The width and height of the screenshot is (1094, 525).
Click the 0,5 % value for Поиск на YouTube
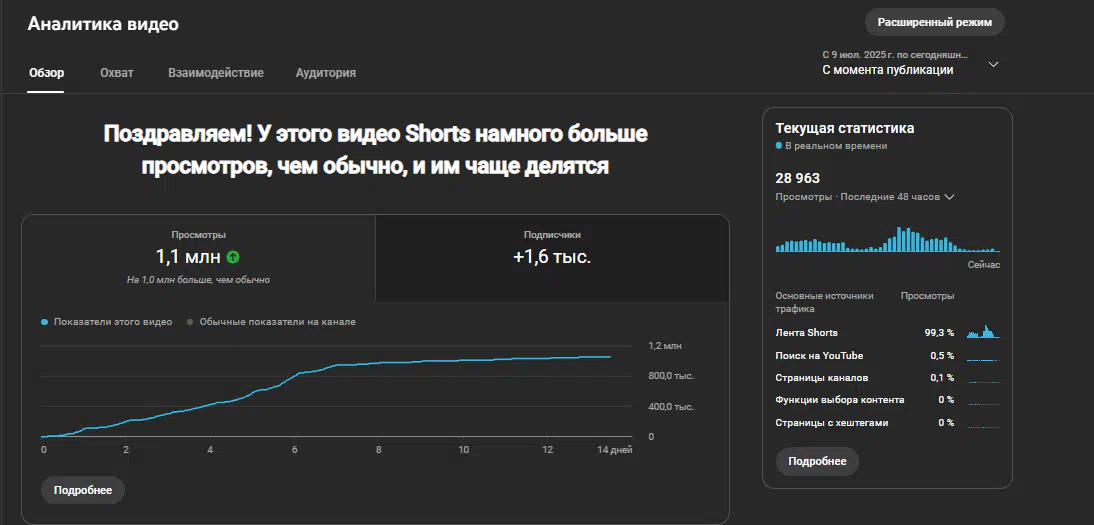tap(942, 355)
